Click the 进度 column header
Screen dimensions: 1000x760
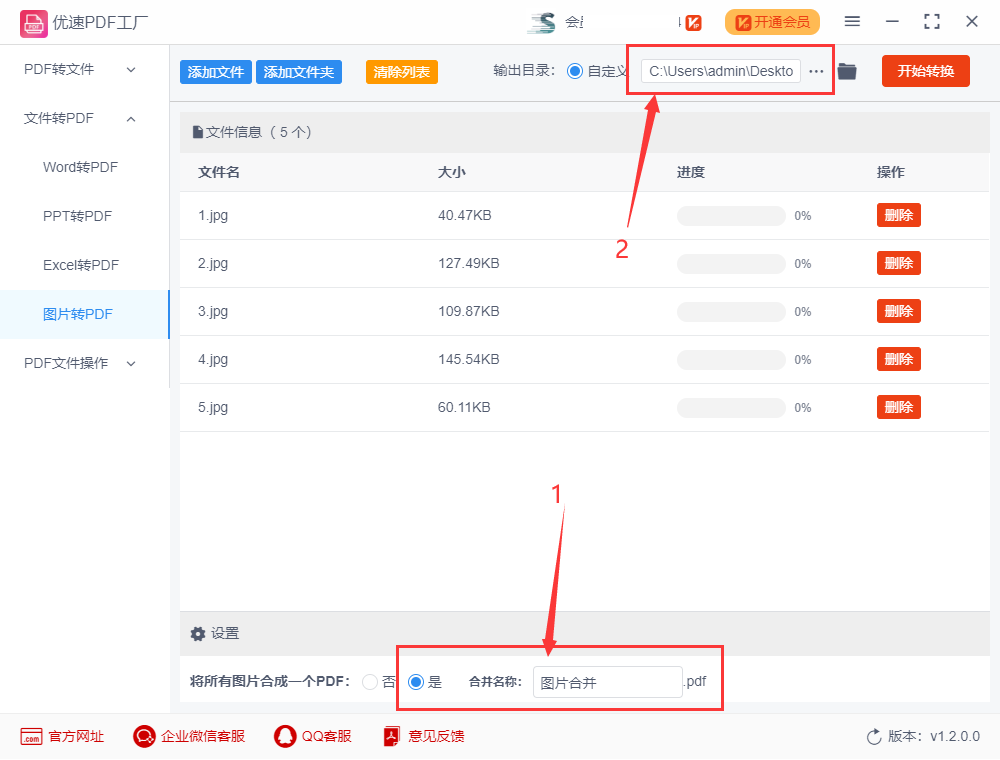691,172
